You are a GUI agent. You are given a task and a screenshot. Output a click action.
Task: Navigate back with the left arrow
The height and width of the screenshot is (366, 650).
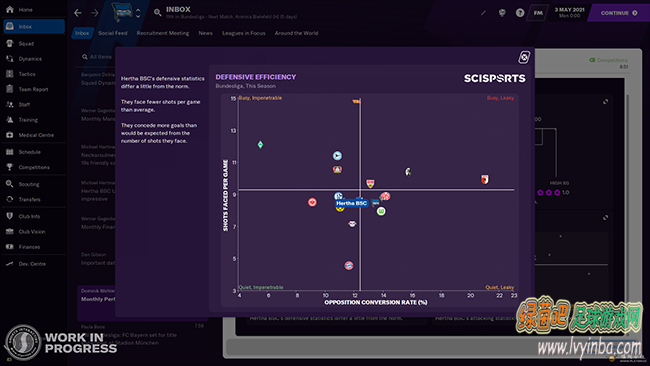click(78, 13)
